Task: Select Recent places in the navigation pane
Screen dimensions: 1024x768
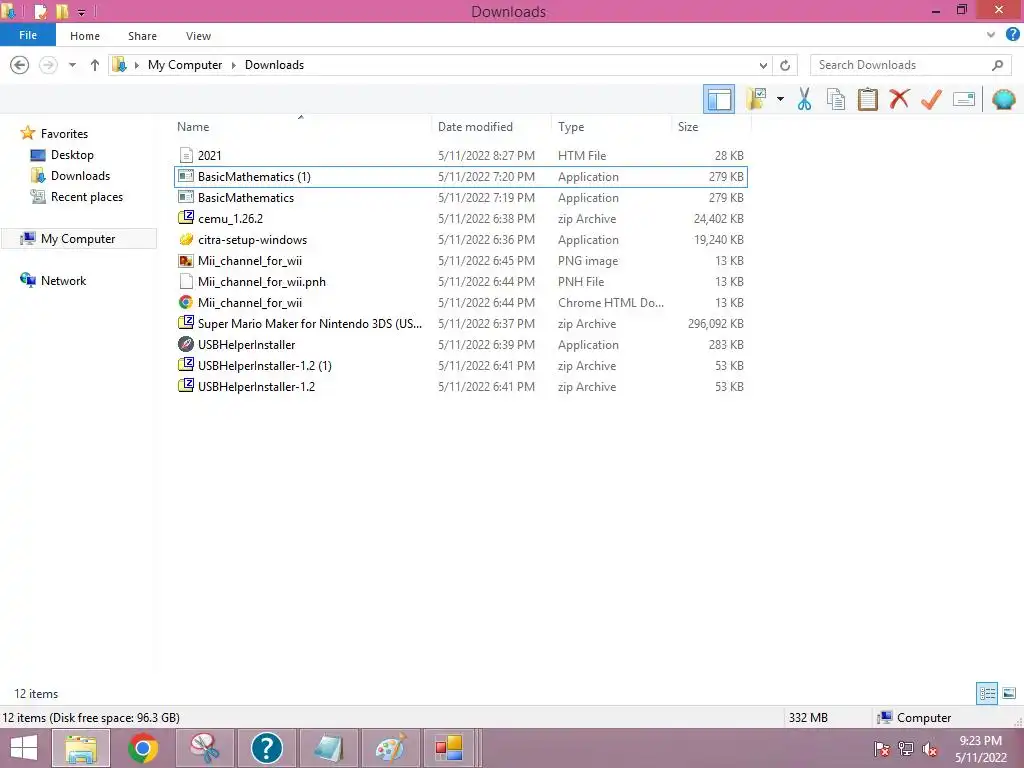Action: tap(87, 197)
